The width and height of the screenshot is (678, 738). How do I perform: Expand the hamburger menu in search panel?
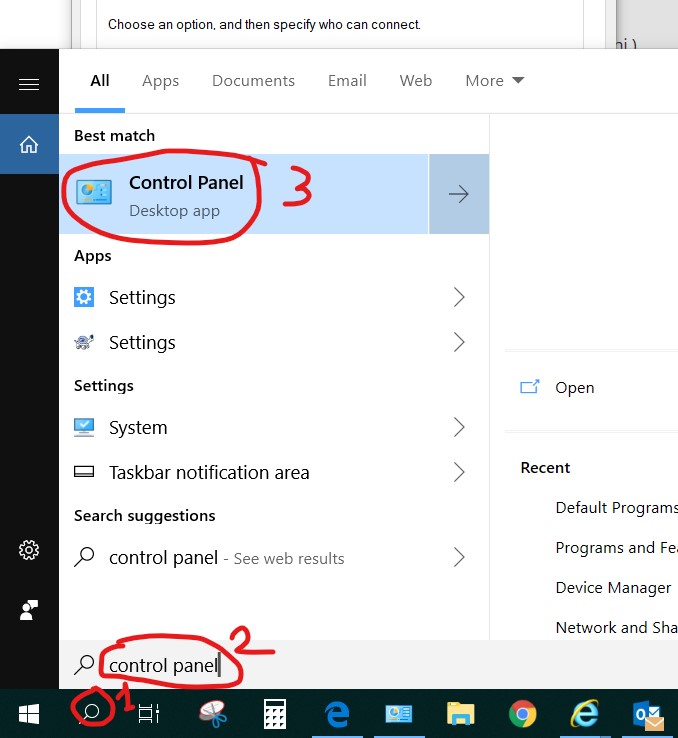coord(29,84)
